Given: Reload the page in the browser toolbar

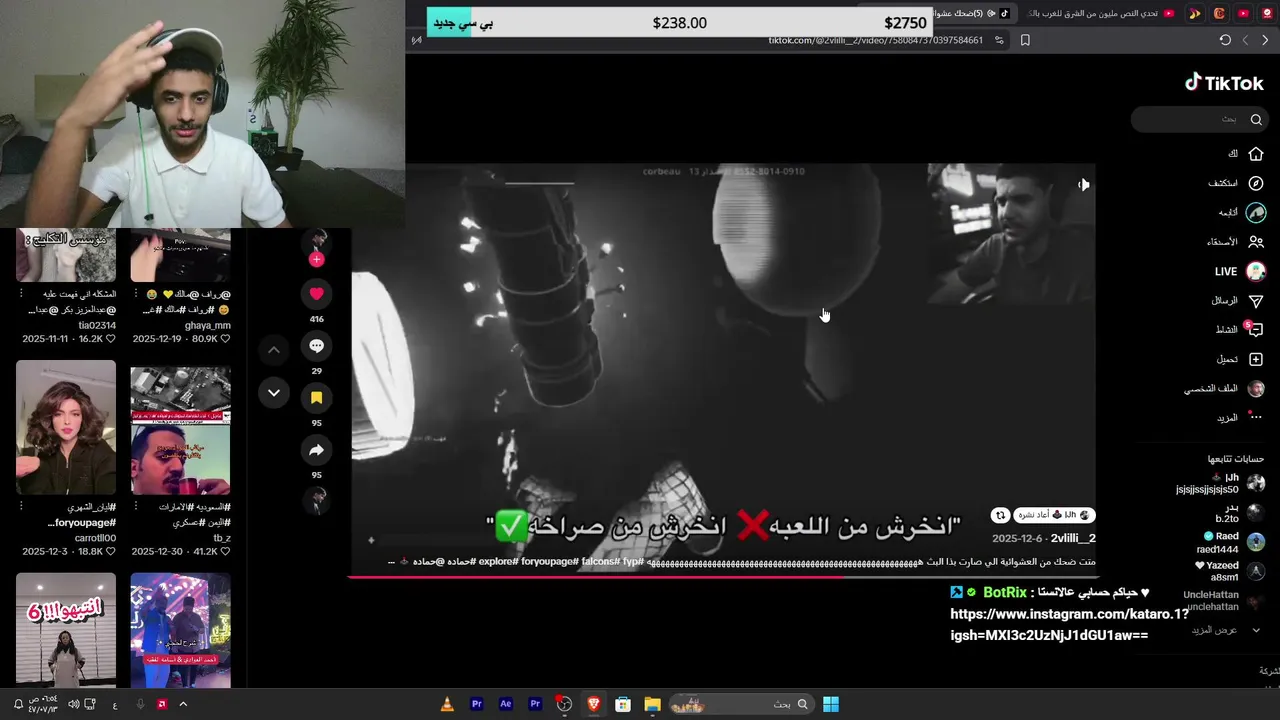Looking at the screenshot, I should point(1225,40).
